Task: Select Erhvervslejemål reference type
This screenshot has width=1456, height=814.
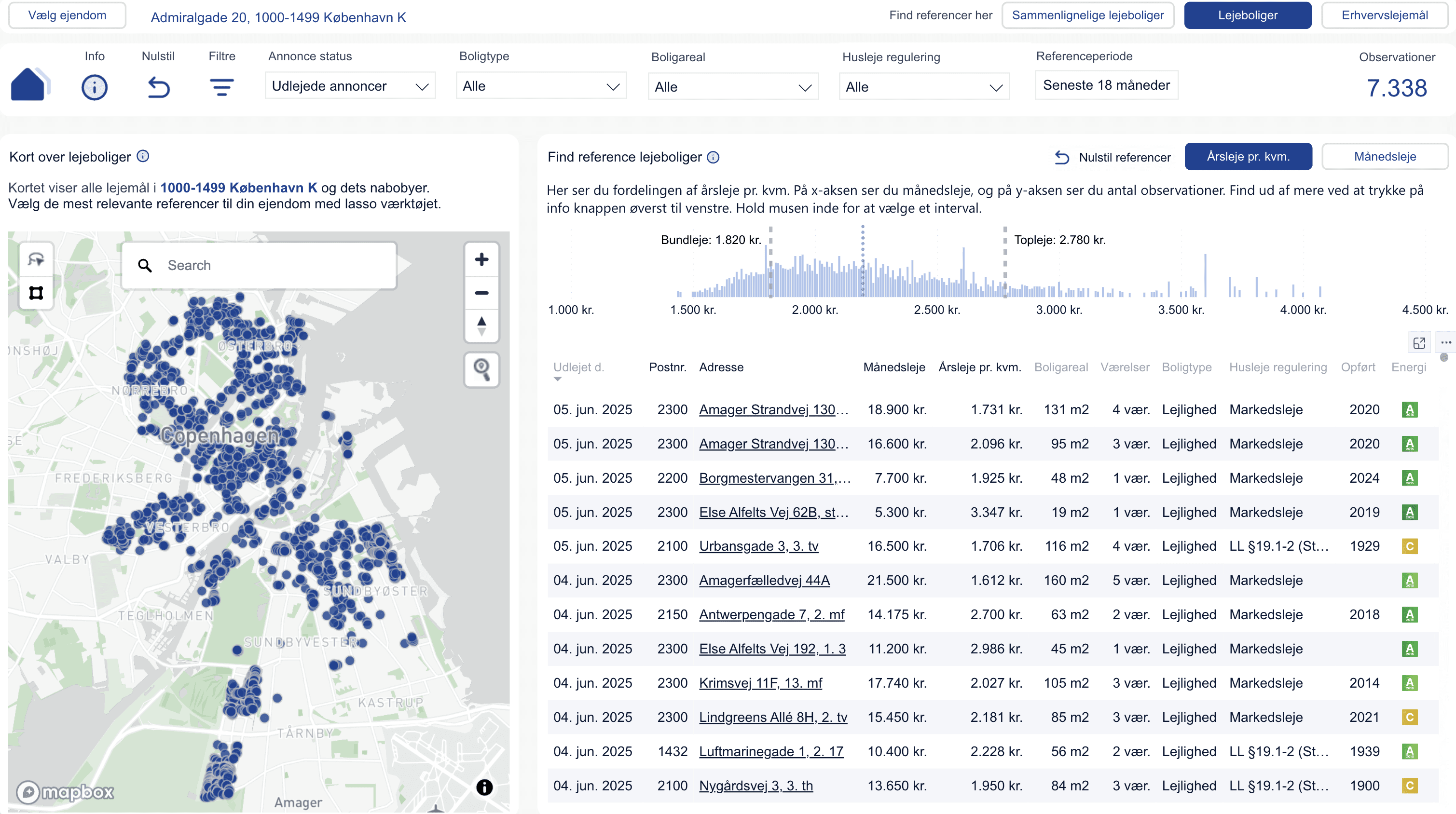Action: click(x=1384, y=15)
